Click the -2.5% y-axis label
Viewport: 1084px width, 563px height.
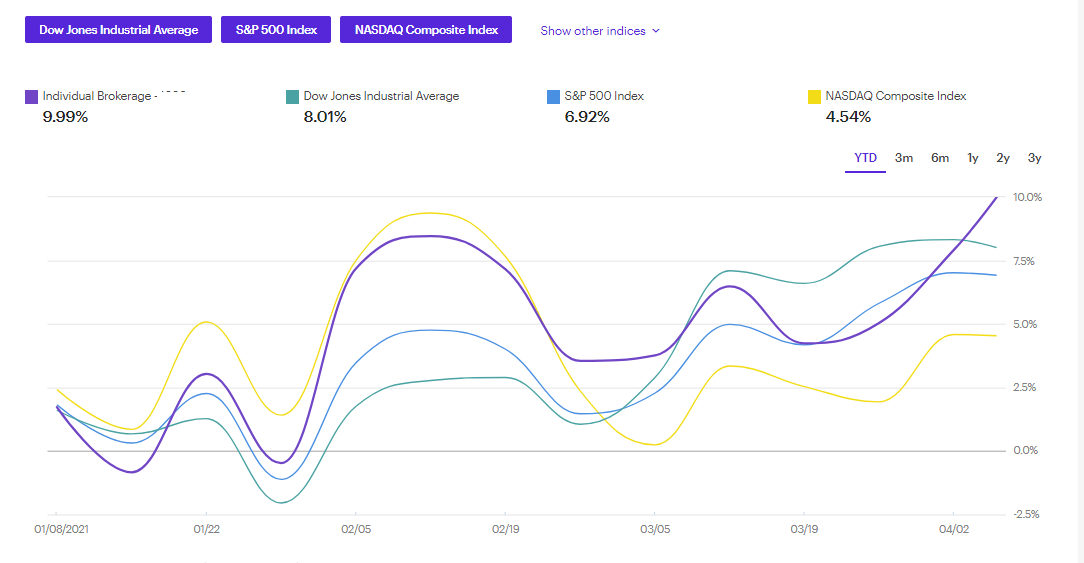(x=1026, y=514)
